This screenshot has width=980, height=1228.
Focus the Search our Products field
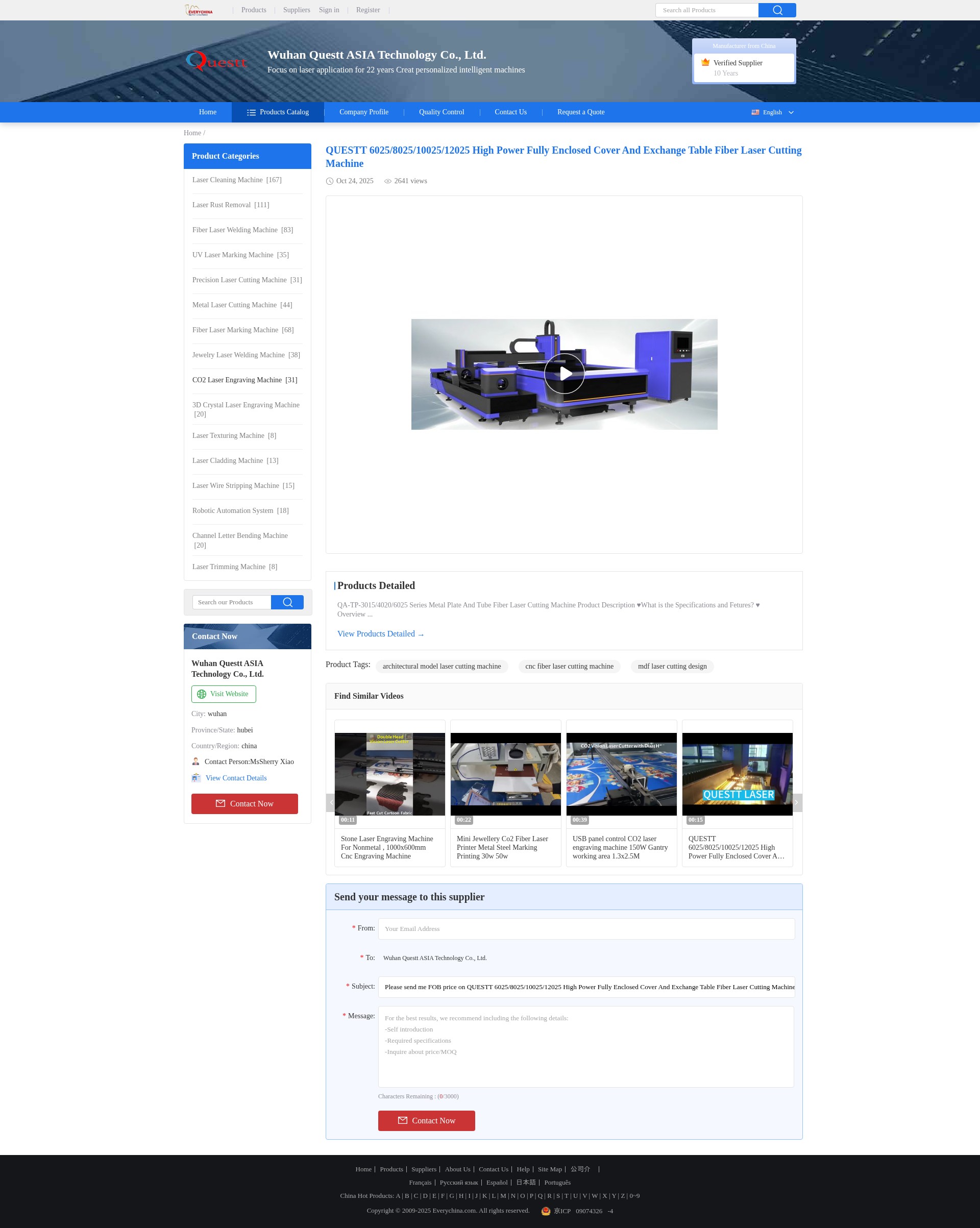pyautogui.click(x=232, y=602)
